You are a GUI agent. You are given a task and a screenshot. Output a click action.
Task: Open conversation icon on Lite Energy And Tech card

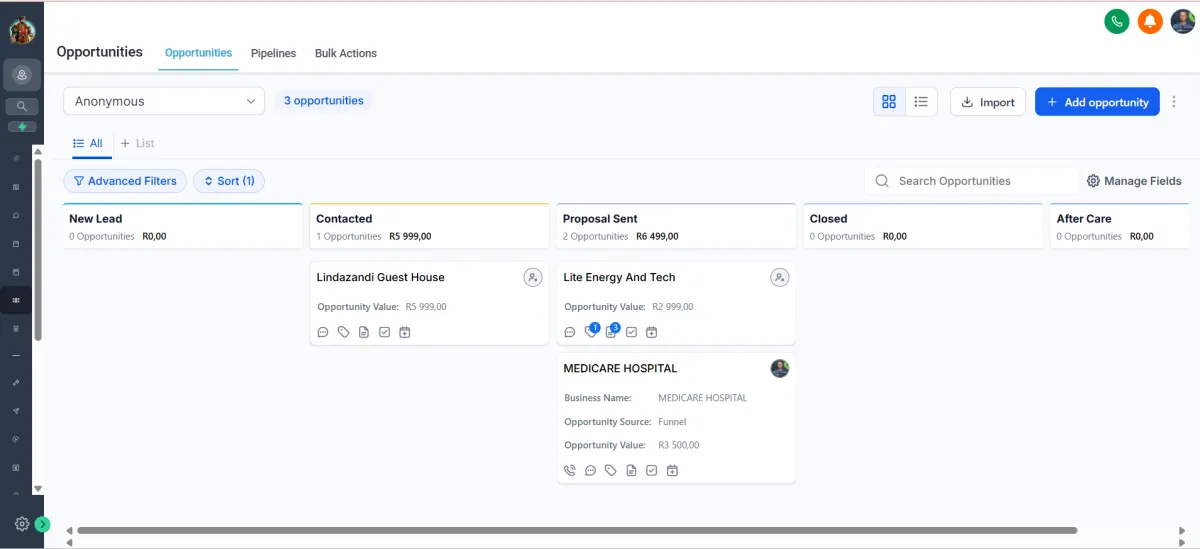coord(570,332)
